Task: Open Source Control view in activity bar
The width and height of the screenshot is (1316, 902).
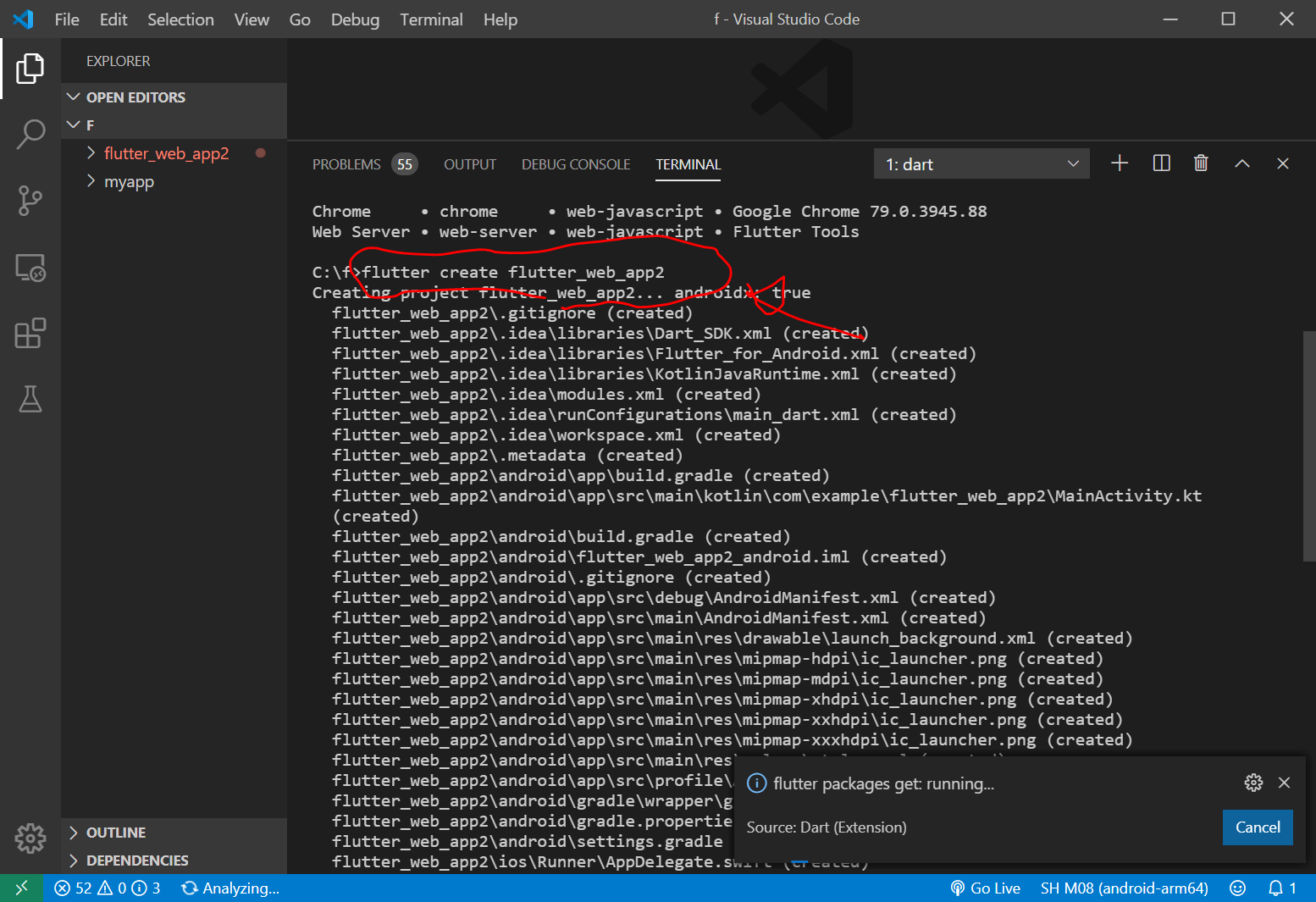Action: click(x=30, y=201)
